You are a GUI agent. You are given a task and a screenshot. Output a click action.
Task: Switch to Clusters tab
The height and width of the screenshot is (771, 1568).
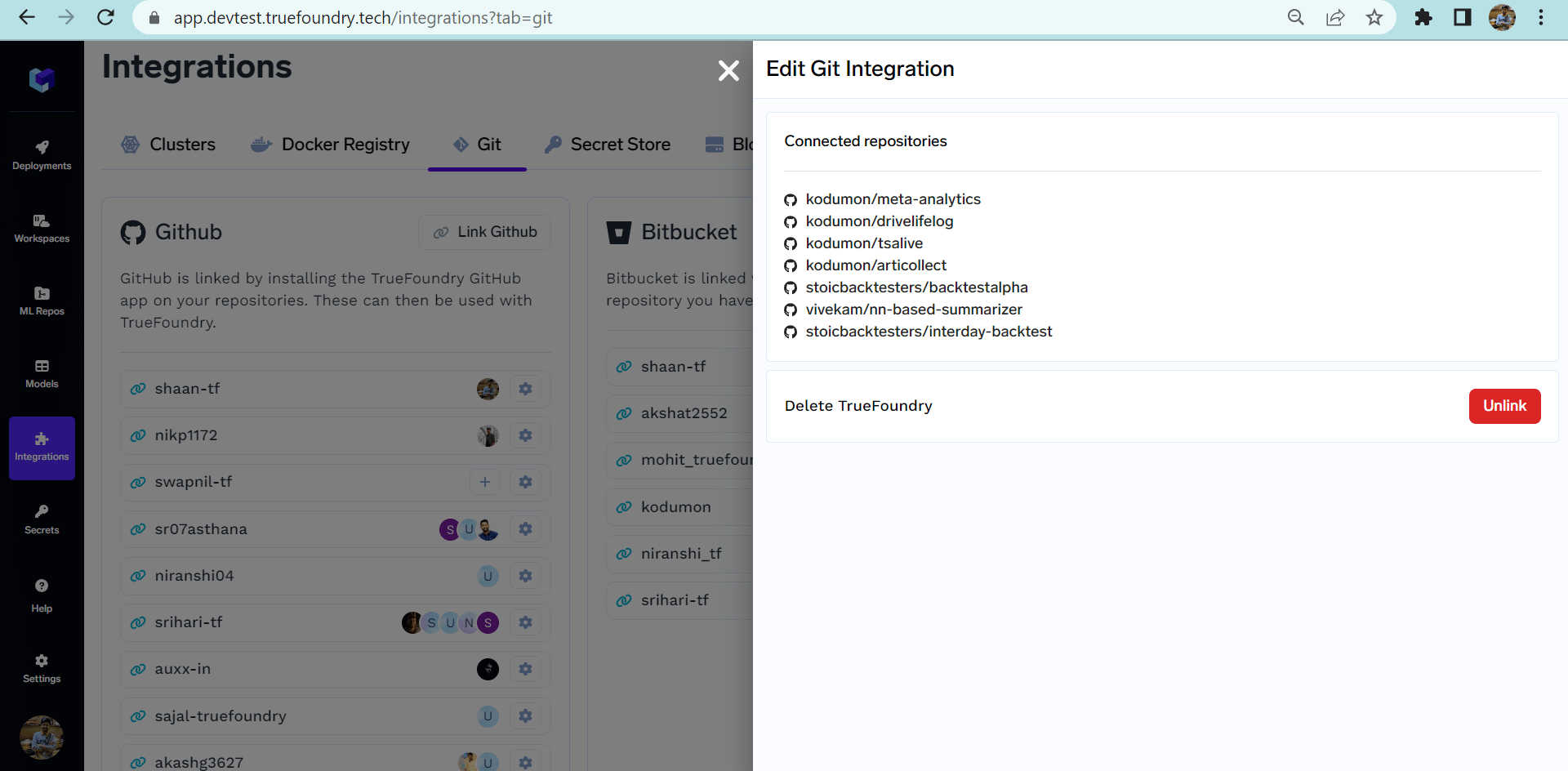[168, 145]
